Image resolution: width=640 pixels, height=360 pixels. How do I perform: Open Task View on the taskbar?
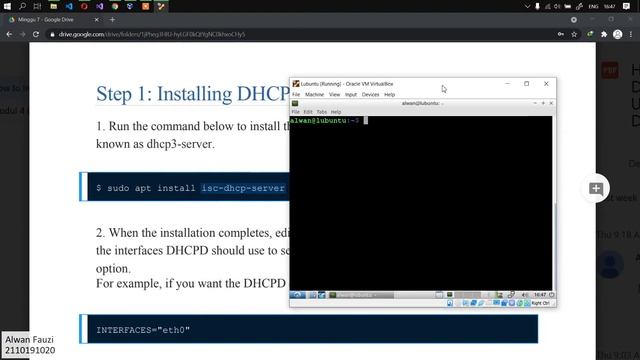(x=37, y=6)
